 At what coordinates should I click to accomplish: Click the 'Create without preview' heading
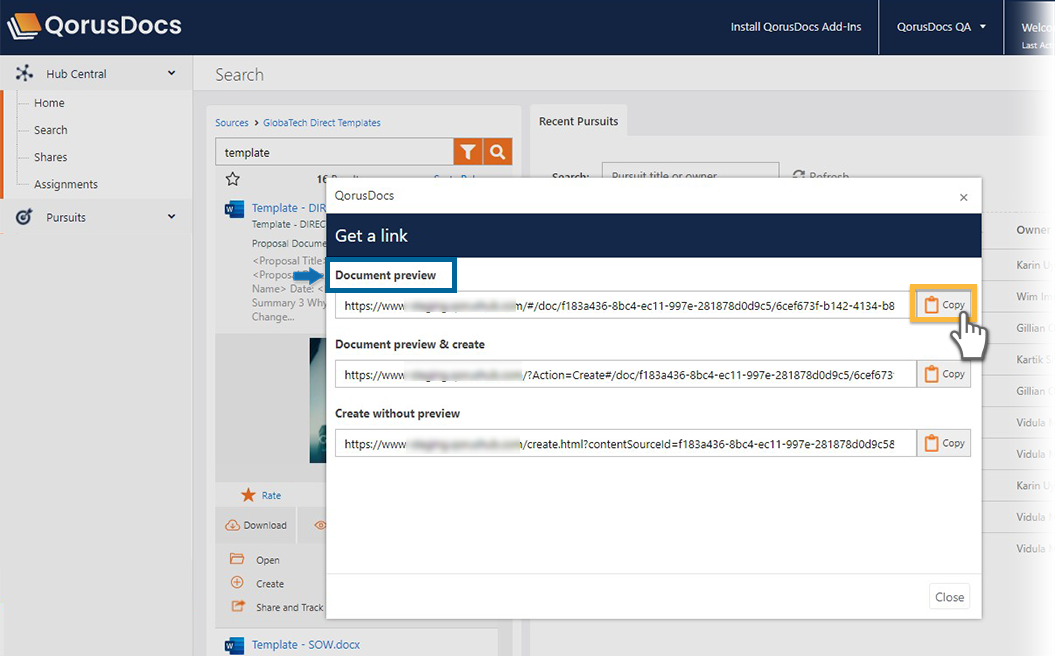pyautogui.click(x=398, y=414)
